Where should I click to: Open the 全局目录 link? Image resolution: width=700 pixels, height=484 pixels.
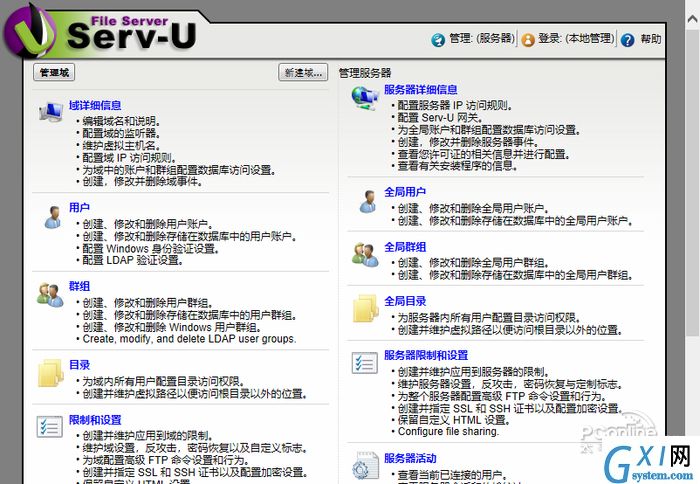(x=405, y=301)
